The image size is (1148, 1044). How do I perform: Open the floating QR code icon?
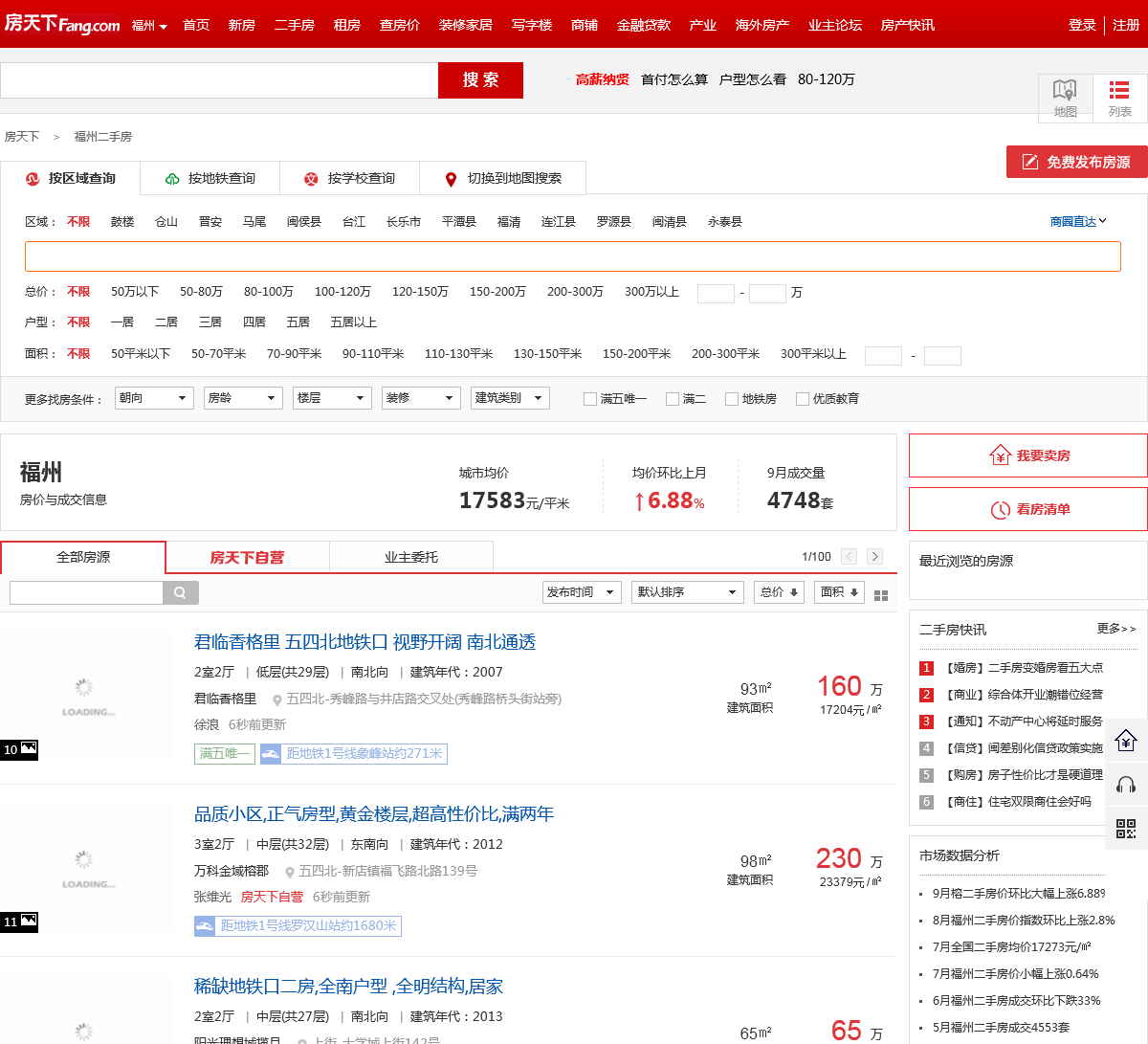click(x=1126, y=829)
